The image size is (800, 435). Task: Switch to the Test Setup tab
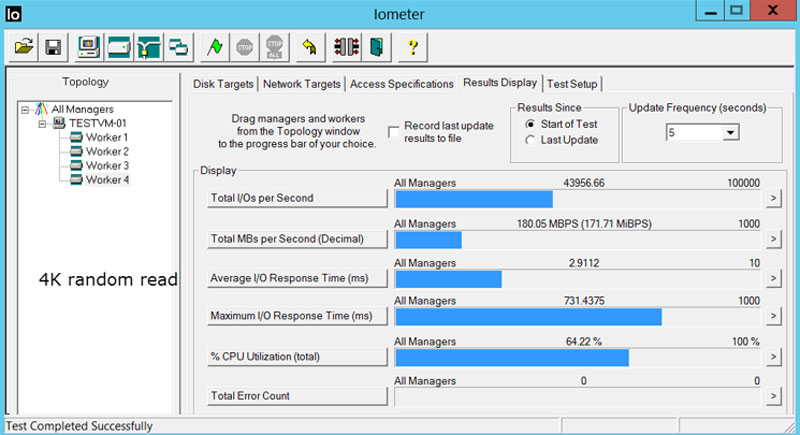pyautogui.click(x=572, y=84)
